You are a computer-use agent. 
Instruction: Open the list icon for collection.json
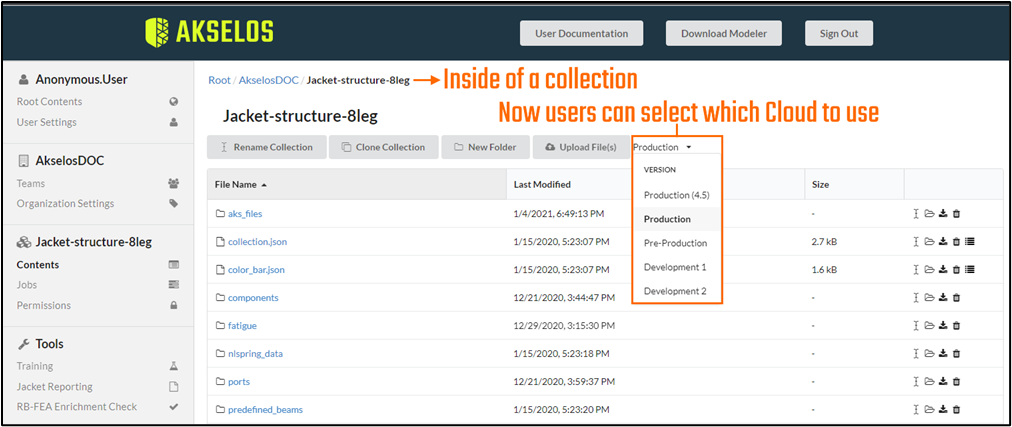[x=970, y=242]
